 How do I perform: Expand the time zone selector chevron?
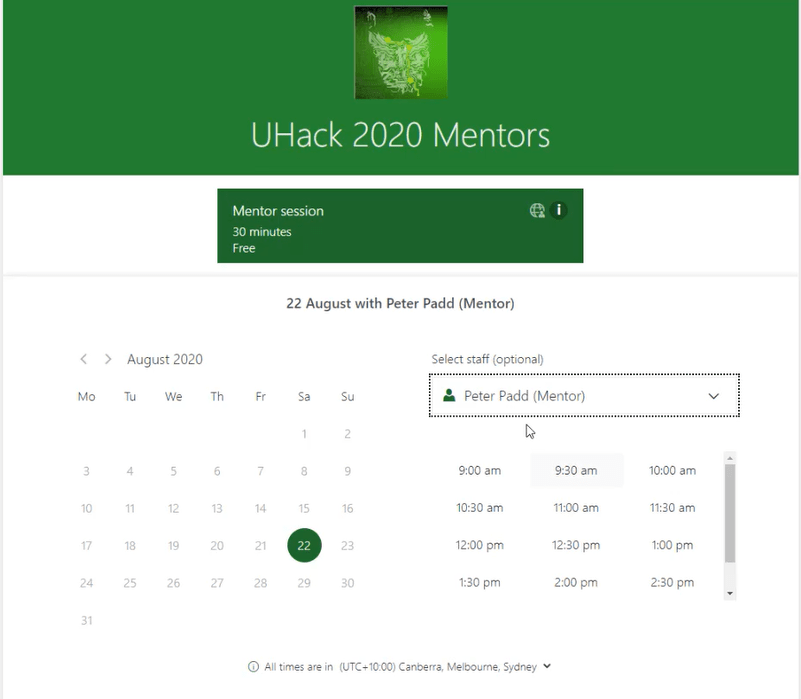pos(547,667)
